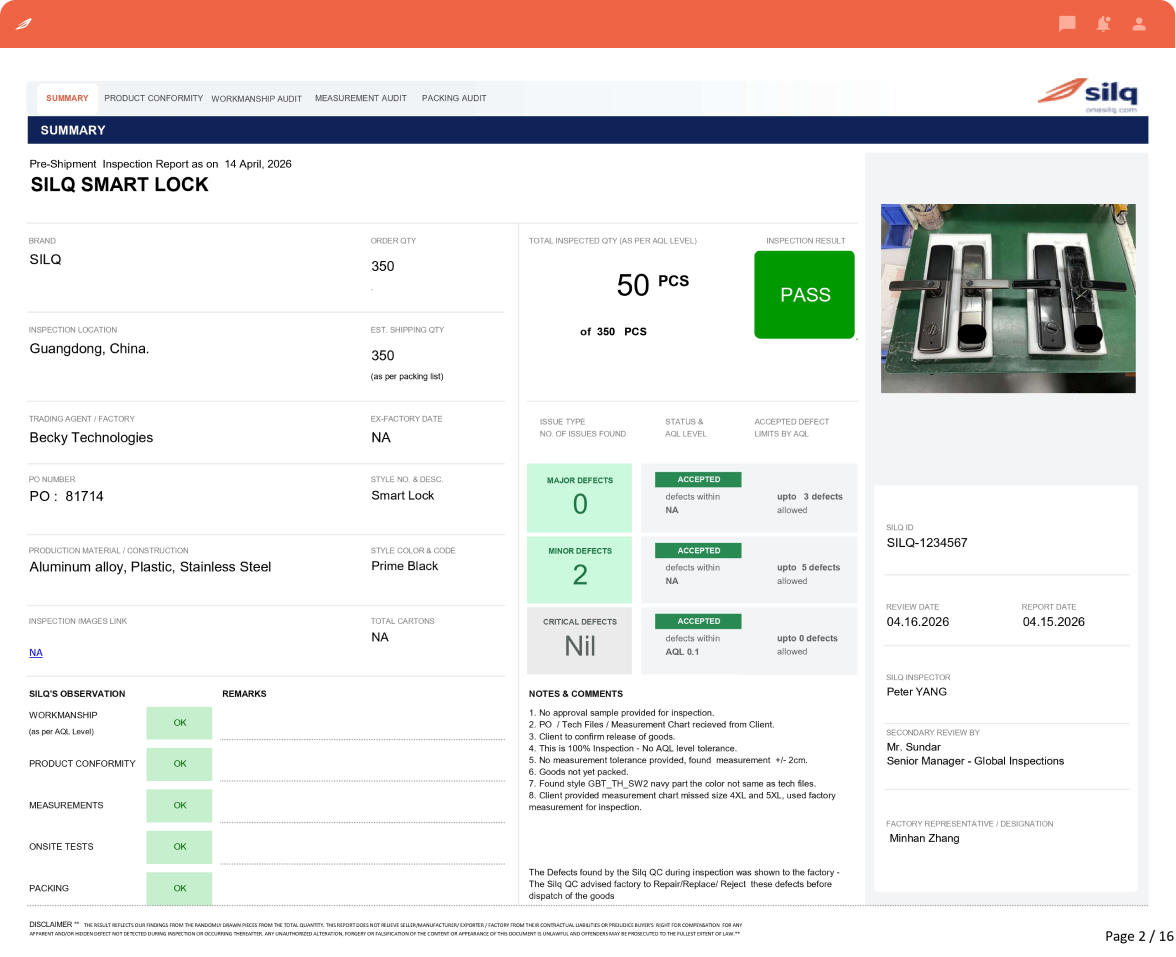The image size is (1176, 957).
Task: Open the Measurement Audit tab
Action: [x=361, y=98]
